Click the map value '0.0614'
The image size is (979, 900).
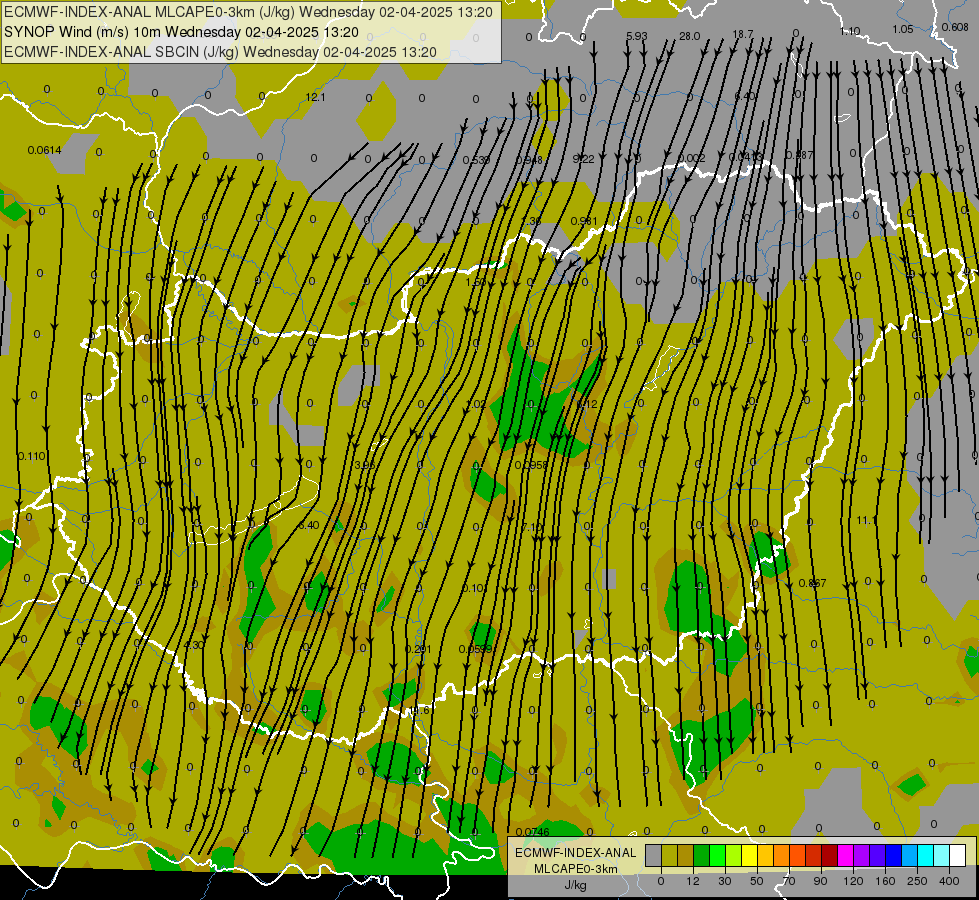(44, 150)
